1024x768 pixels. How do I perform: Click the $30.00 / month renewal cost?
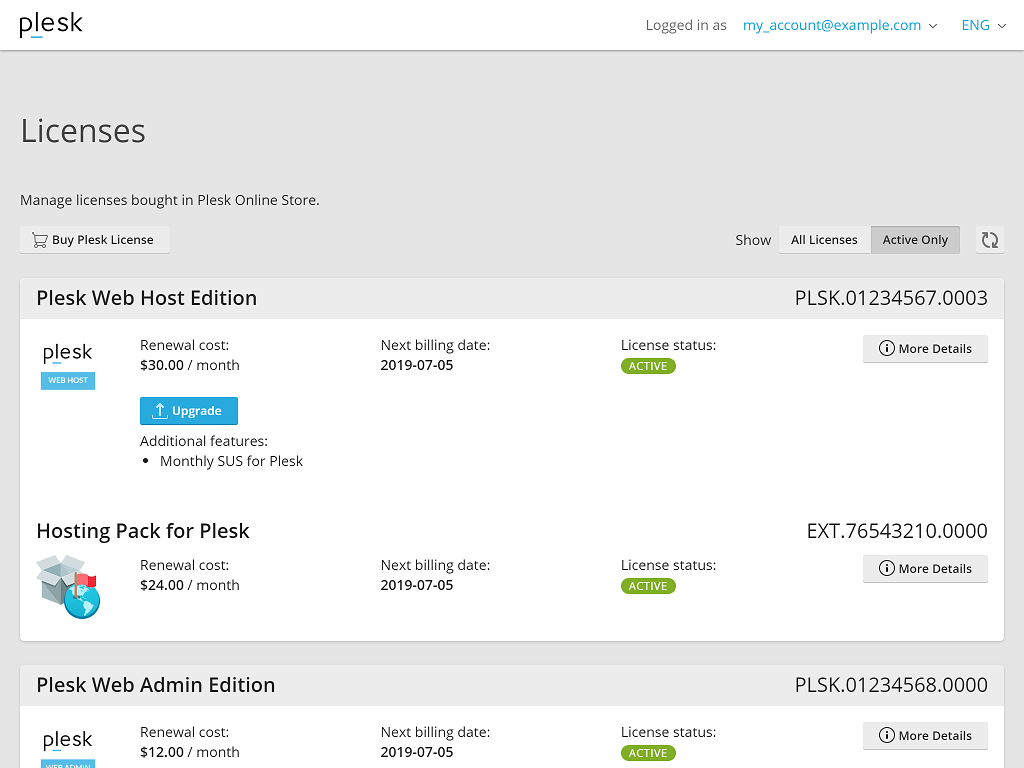[x=189, y=365]
